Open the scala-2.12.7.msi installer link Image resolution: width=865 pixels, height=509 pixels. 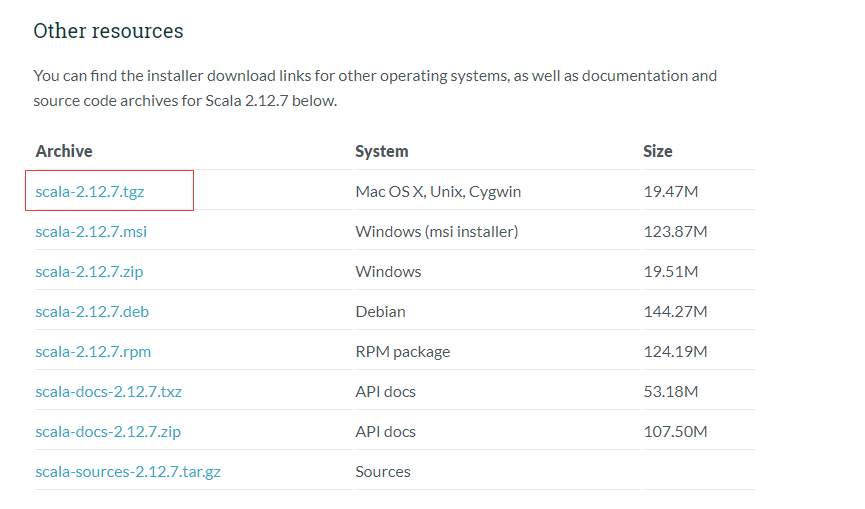point(91,231)
